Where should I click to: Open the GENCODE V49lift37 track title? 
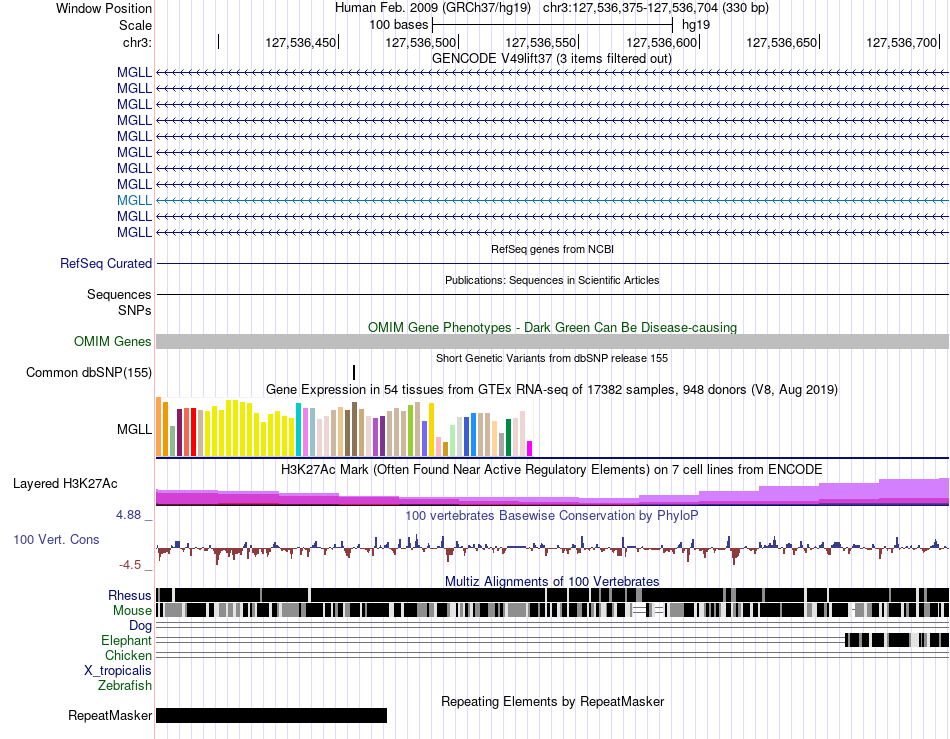552,59
